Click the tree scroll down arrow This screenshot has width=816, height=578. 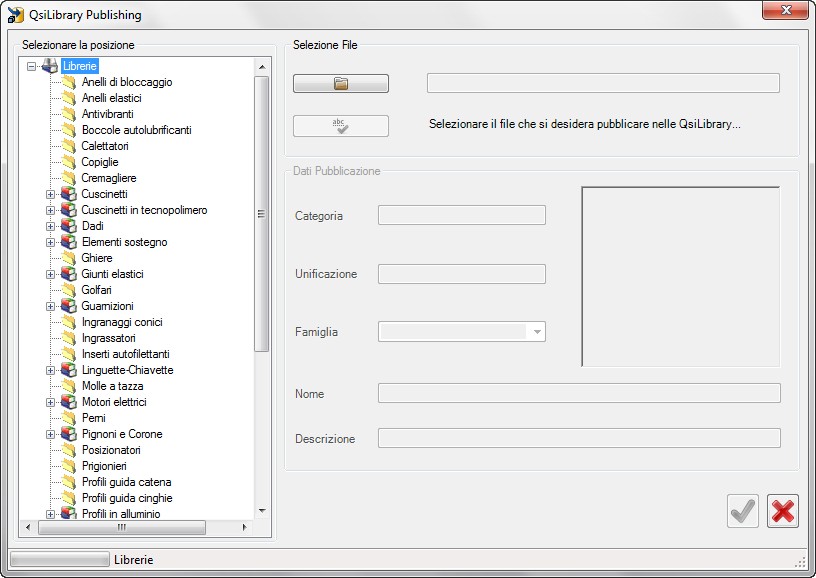click(262, 511)
